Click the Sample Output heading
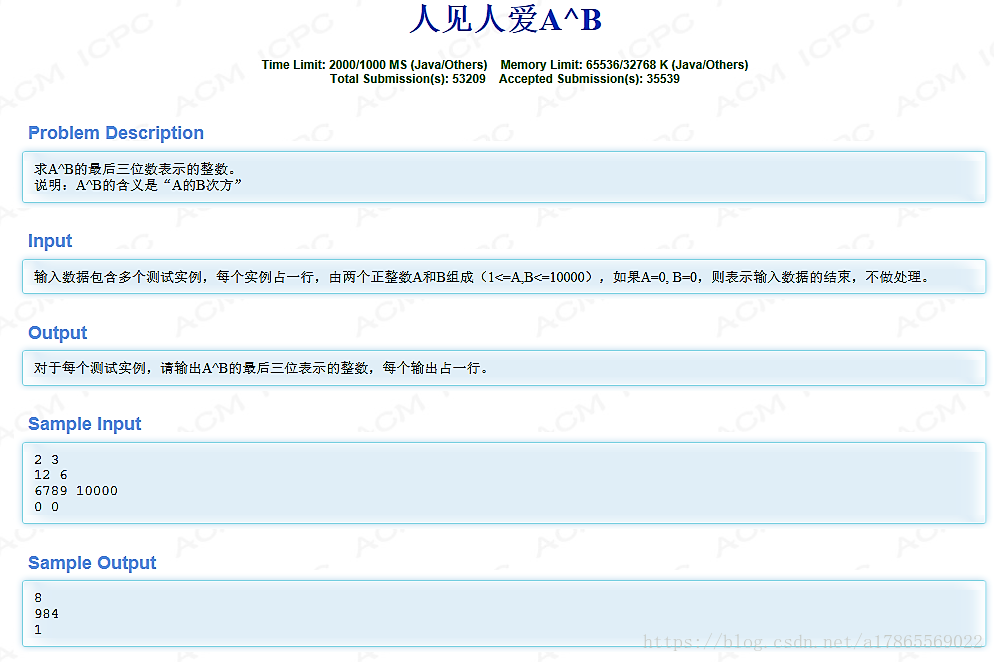Screen dimensions: 994x662 point(92,563)
